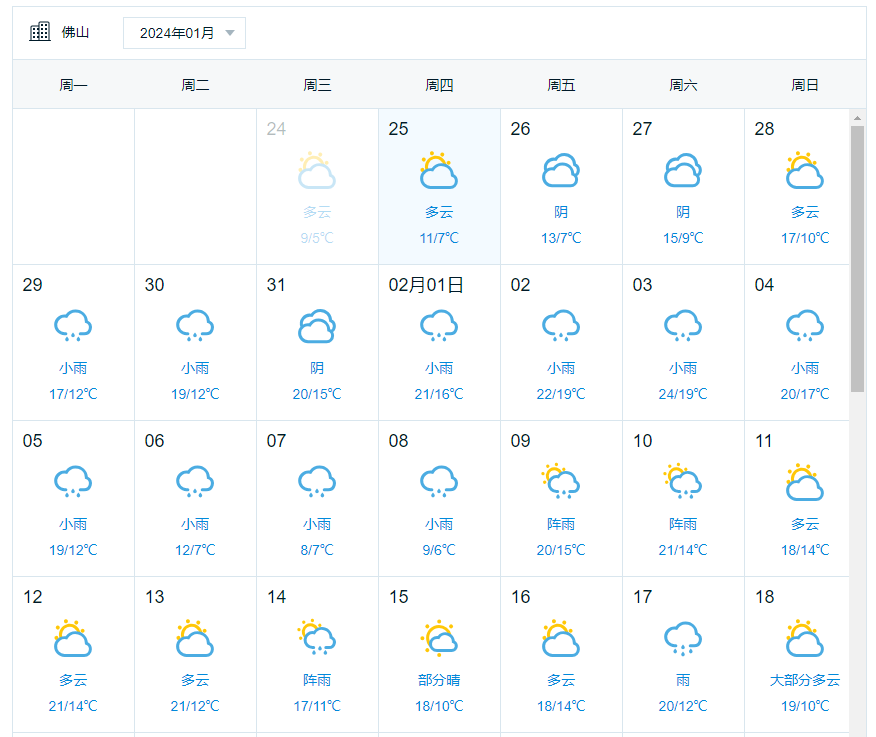Click the cloudy icon for day 28

tap(804, 170)
